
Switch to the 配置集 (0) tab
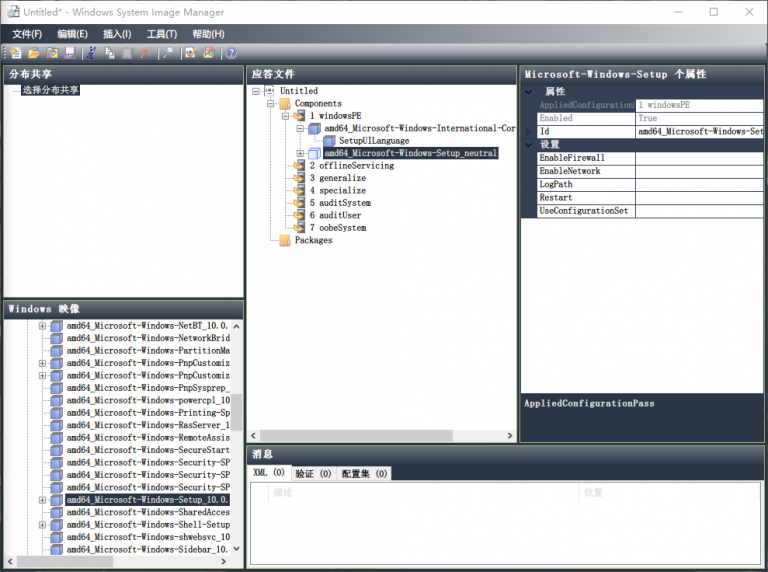tap(364, 473)
